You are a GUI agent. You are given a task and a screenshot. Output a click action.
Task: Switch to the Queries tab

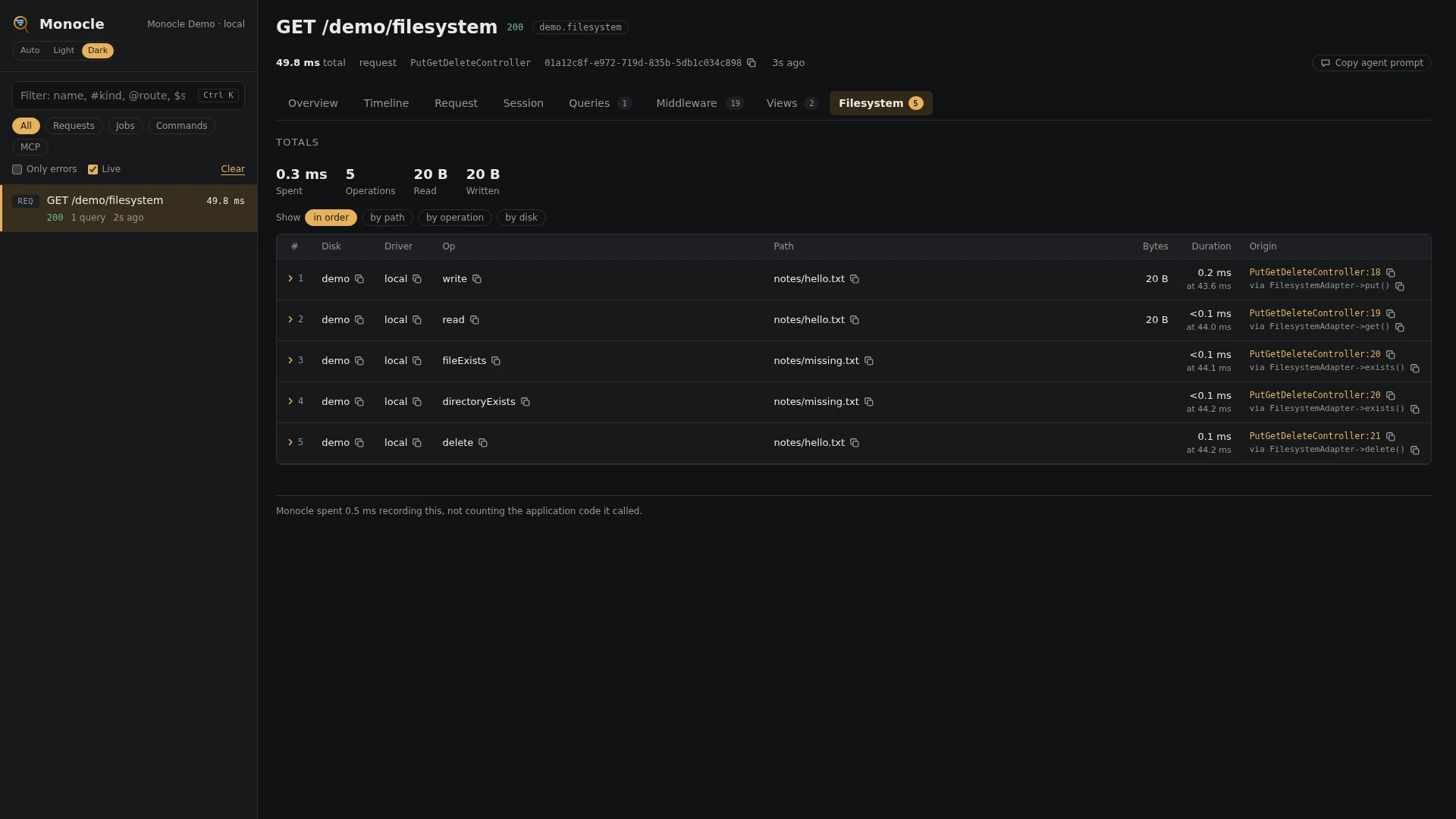pyautogui.click(x=600, y=103)
